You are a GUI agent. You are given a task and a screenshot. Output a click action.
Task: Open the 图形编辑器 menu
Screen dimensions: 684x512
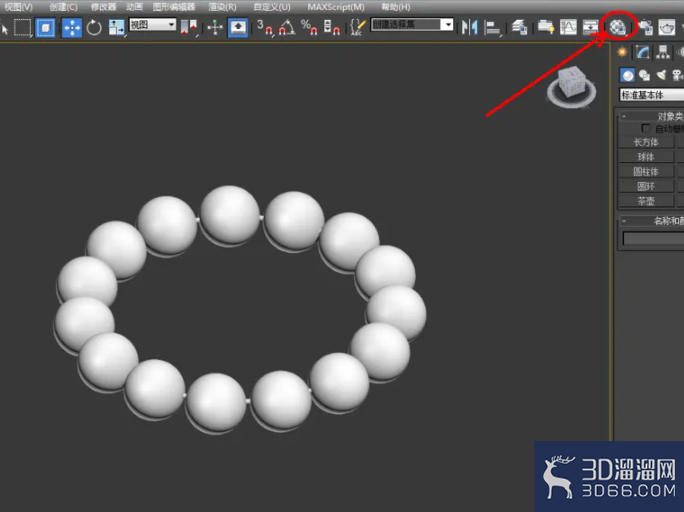click(174, 7)
